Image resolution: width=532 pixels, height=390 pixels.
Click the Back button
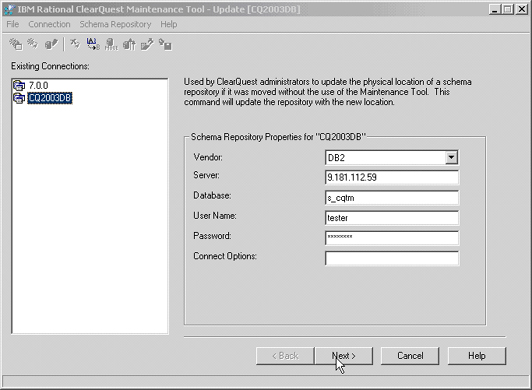tap(285, 356)
